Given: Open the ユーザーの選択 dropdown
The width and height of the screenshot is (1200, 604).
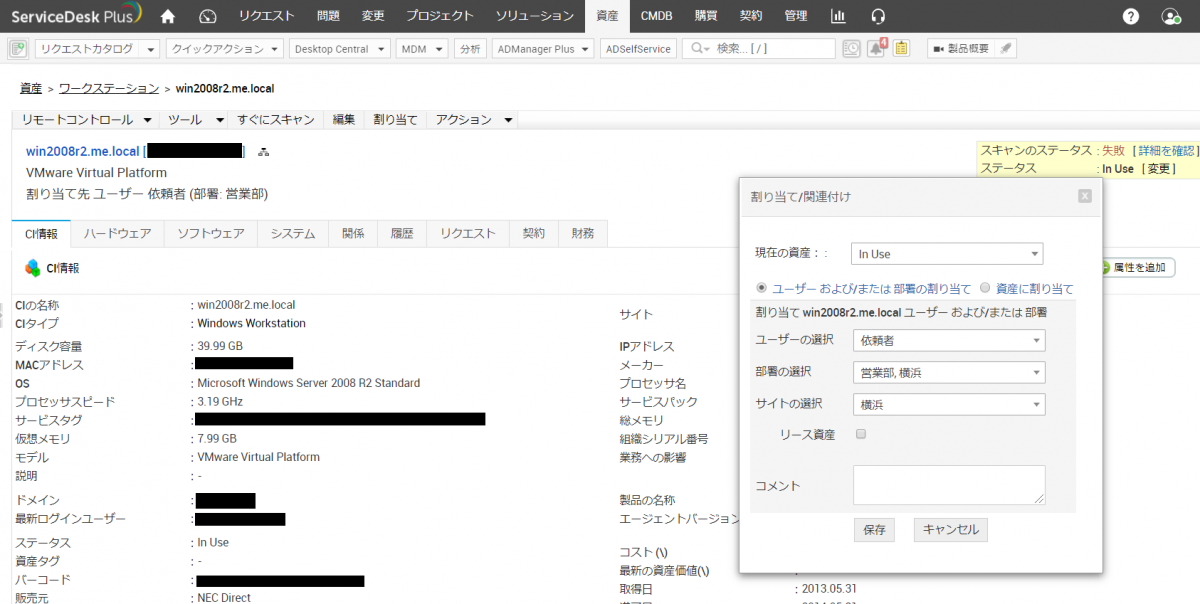Looking at the screenshot, I should (x=949, y=340).
